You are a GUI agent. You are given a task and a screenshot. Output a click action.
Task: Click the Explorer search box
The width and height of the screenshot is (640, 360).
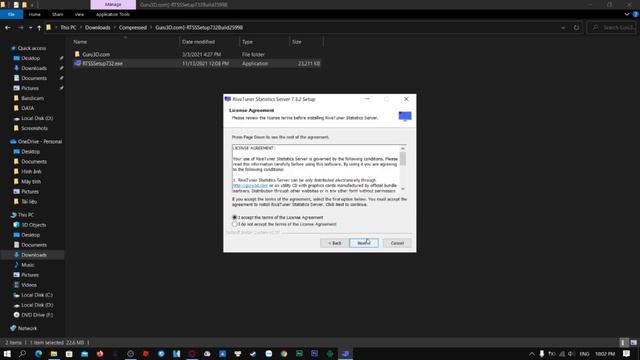click(611, 27)
